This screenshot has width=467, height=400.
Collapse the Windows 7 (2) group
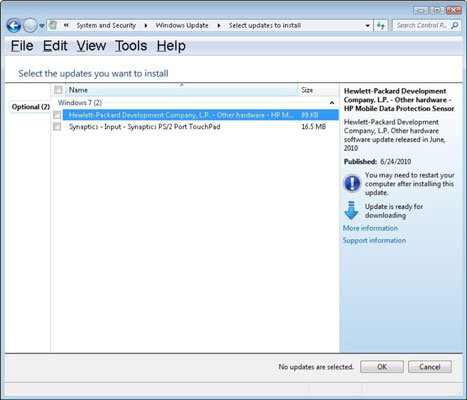click(332, 103)
